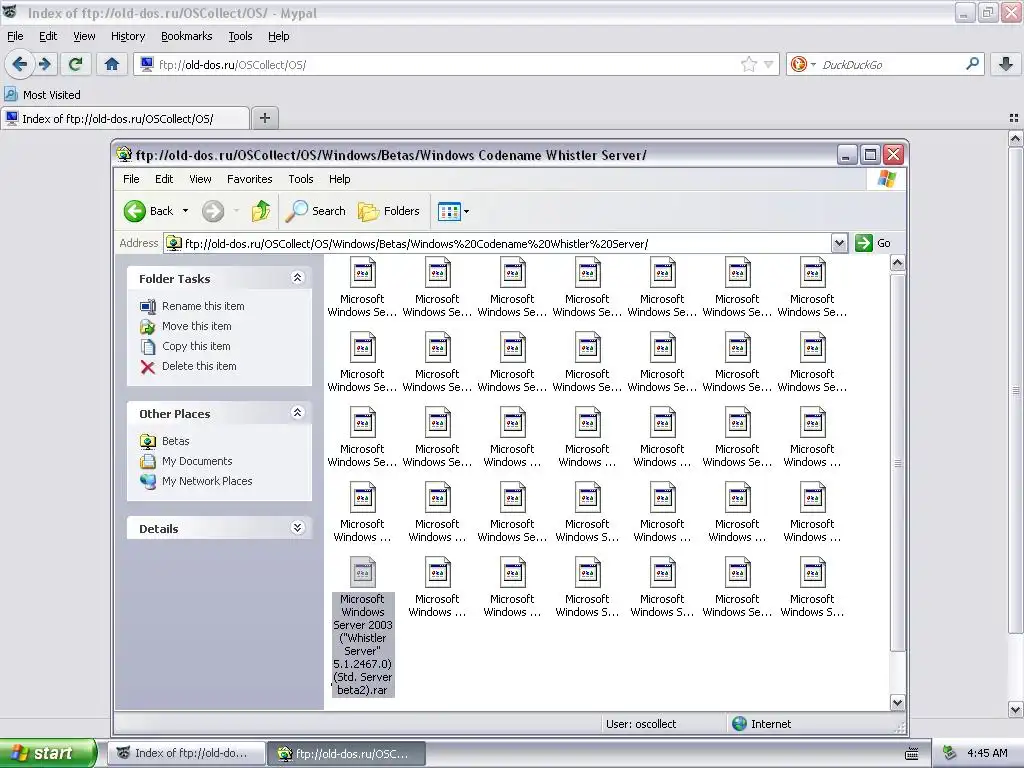Click the green Back button in Explorer

click(149, 211)
